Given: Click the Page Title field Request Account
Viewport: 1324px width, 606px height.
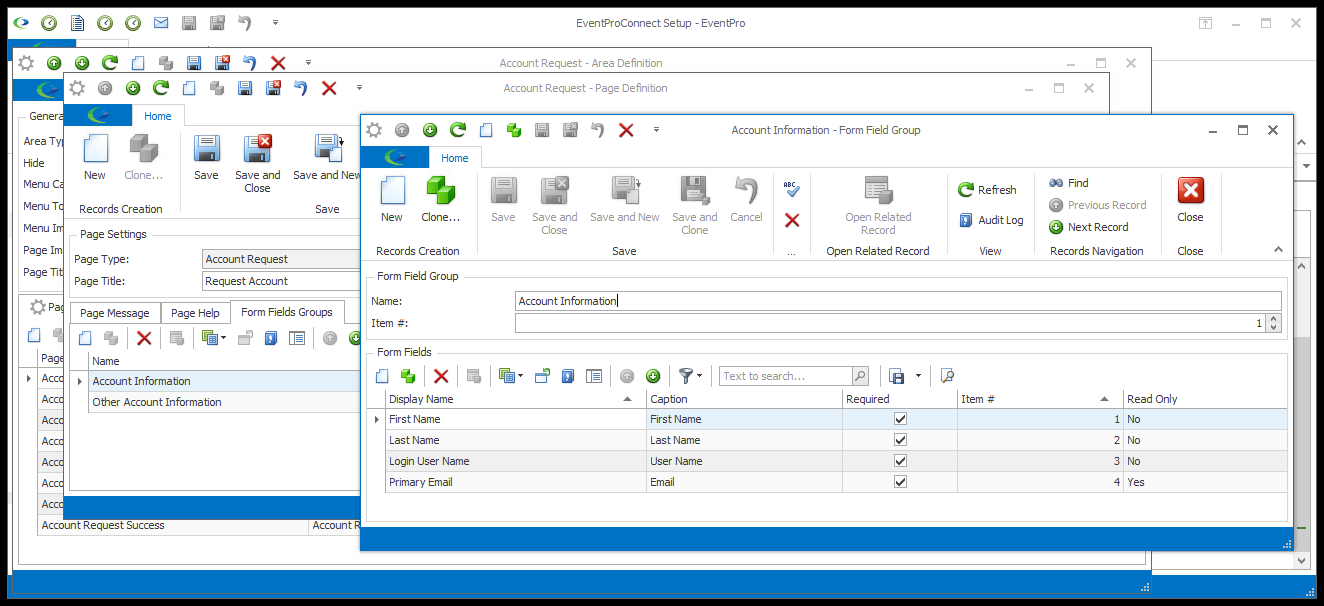Looking at the screenshot, I should coord(281,281).
